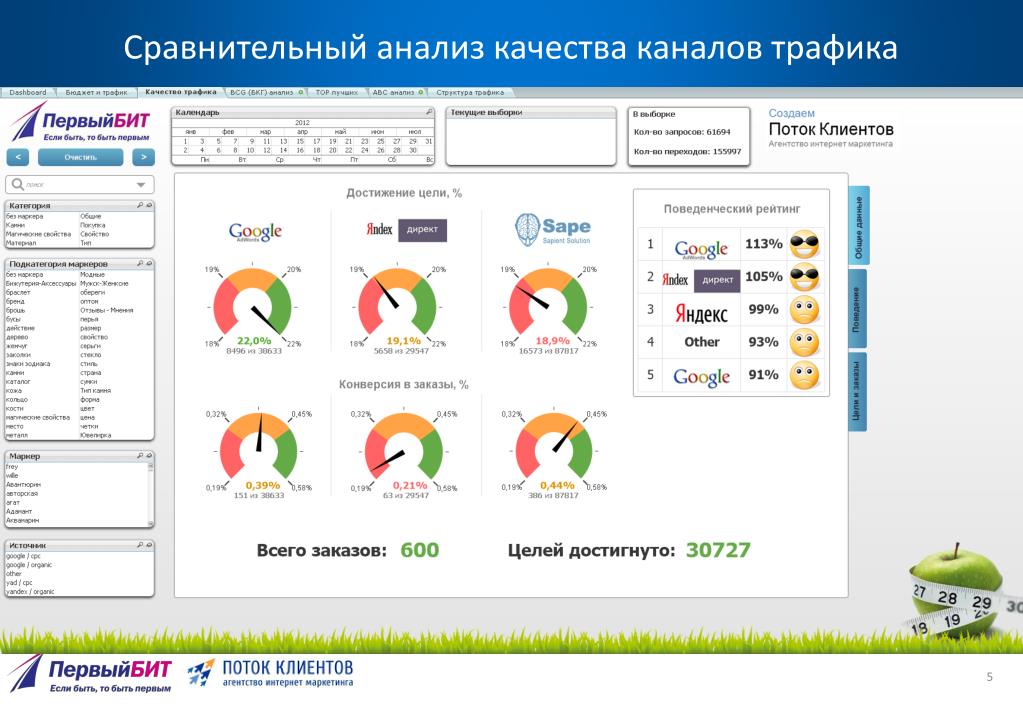Click the Sape conversion gauge showing 0,44%
The height and width of the screenshot is (708, 1023).
point(555,450)
